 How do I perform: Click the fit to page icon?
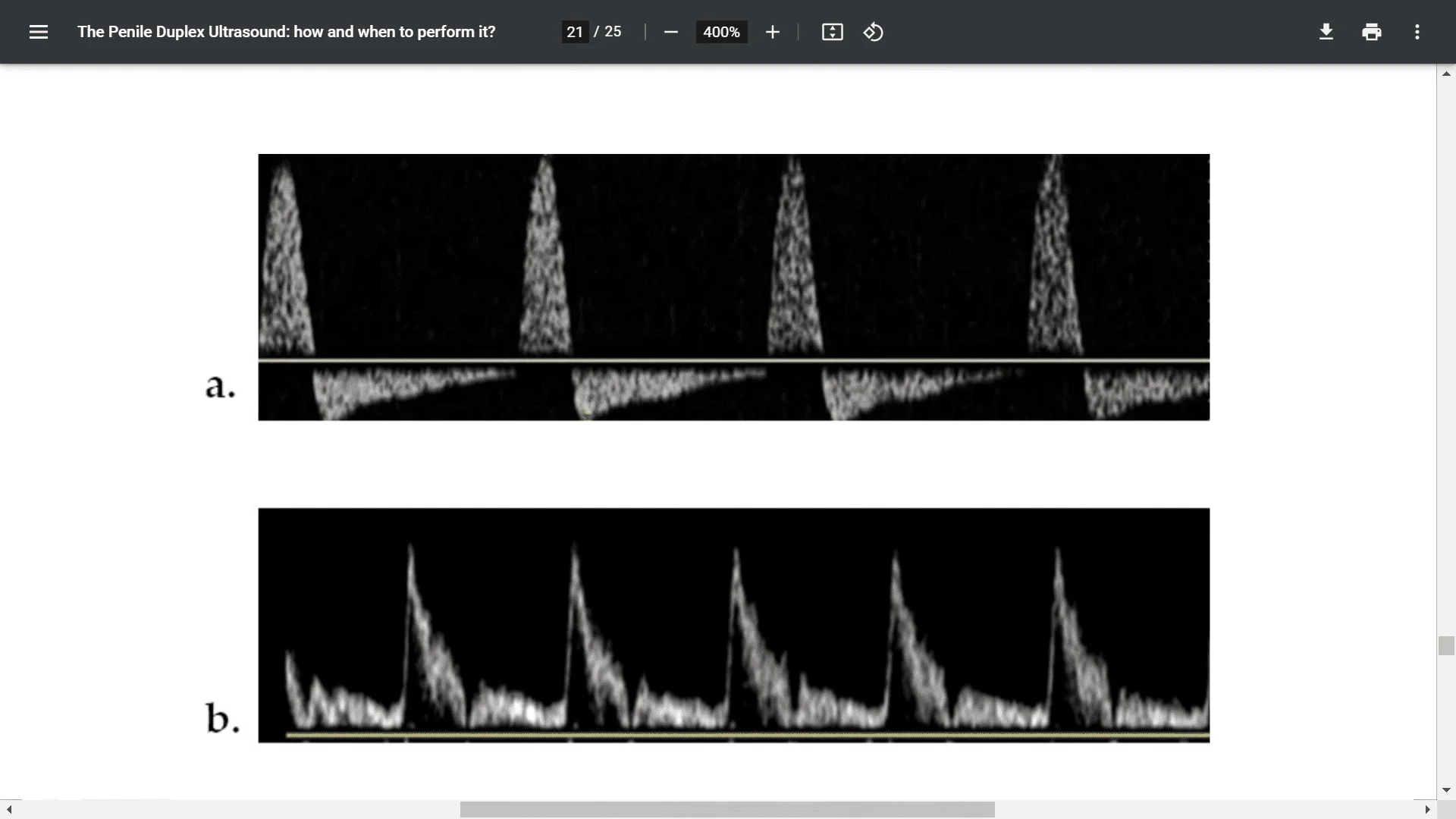(x=833, y=32)
